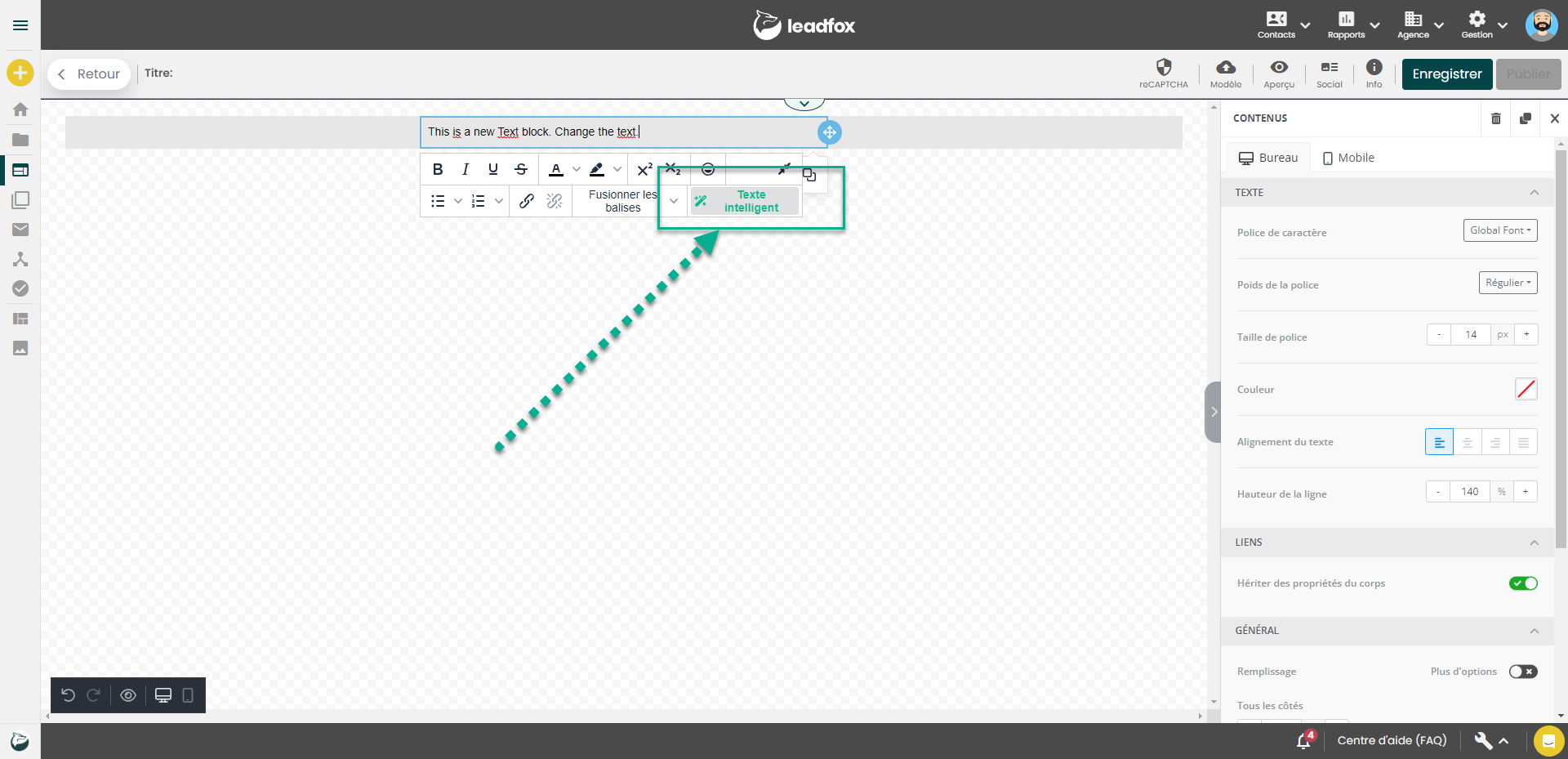Click the Texte intelligent button
1568x759 pixels.
click(x=745, y=201)
